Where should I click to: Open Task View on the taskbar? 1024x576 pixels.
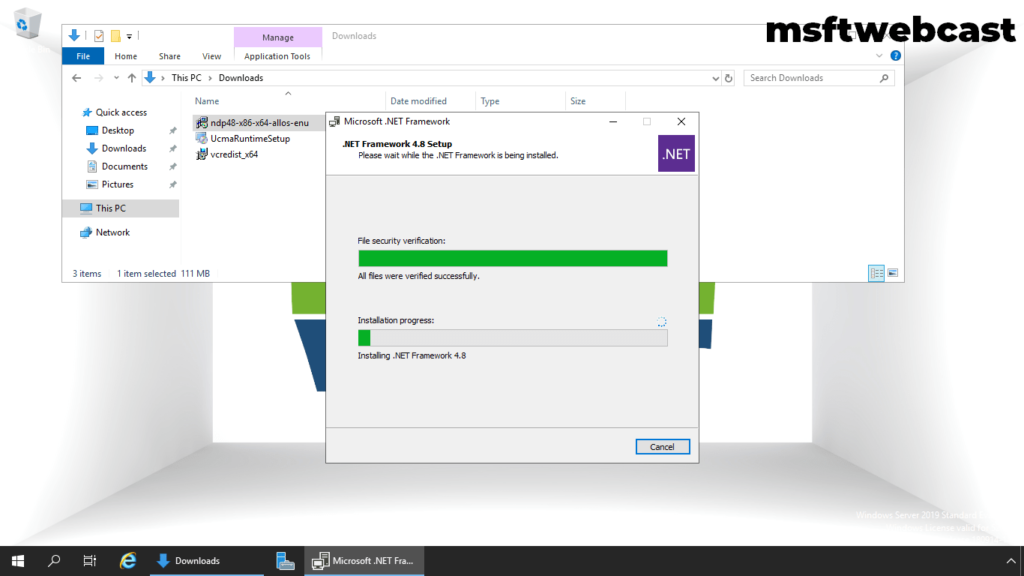(89, 561)
